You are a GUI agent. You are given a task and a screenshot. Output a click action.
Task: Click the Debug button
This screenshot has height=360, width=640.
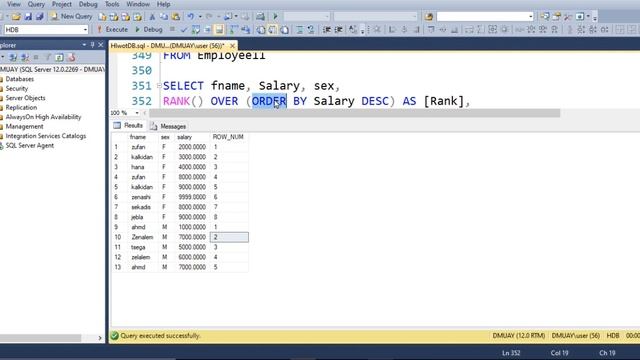click(x=149, y=30)
